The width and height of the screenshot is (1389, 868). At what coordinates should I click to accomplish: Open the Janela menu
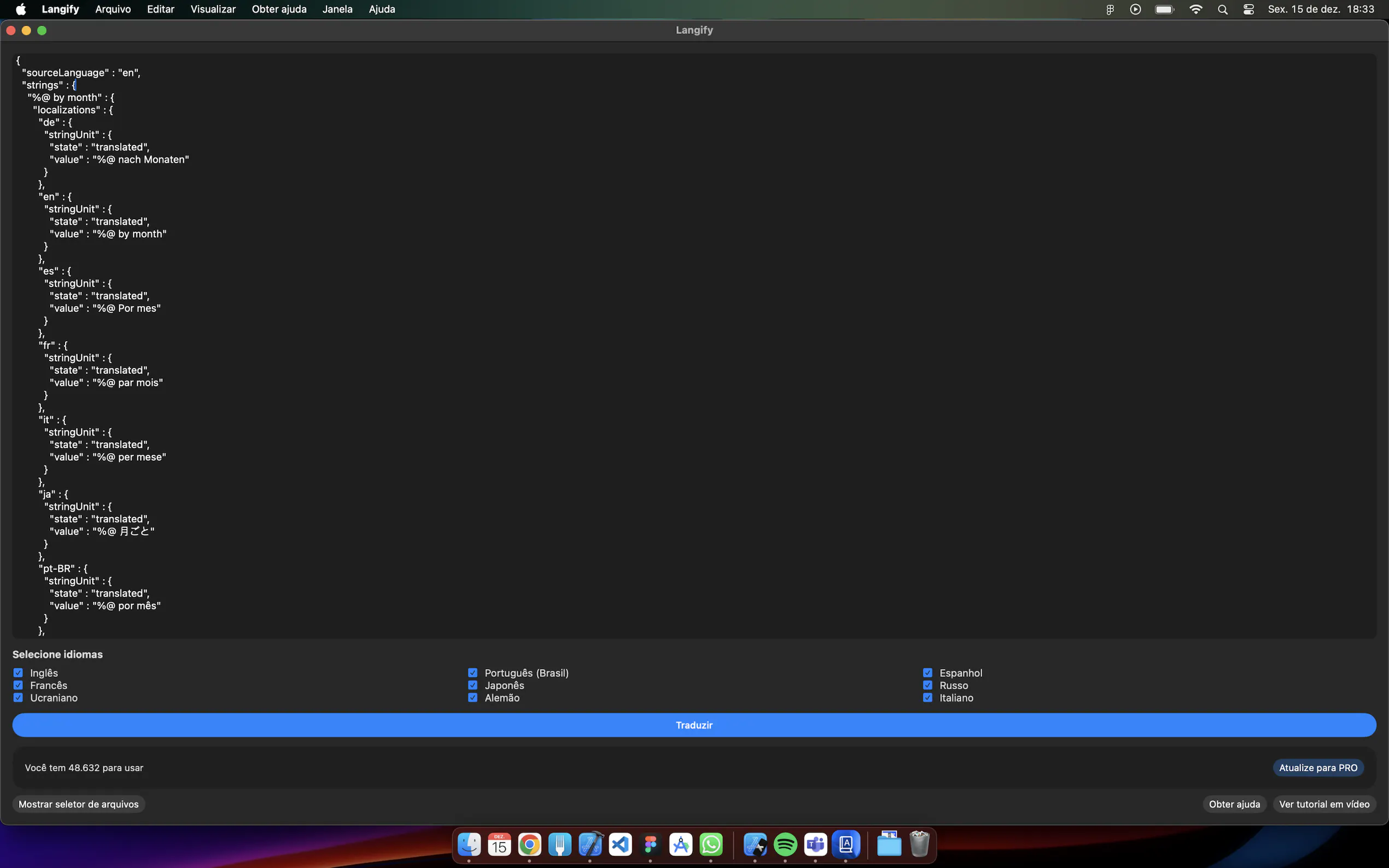click(x=337, y=9)
